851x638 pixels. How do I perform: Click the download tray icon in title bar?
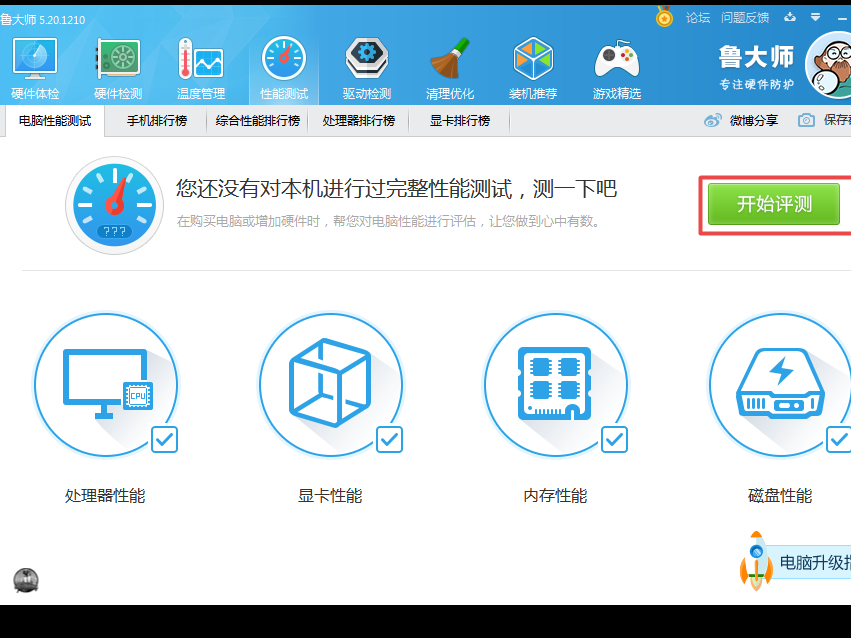(790, 17)
